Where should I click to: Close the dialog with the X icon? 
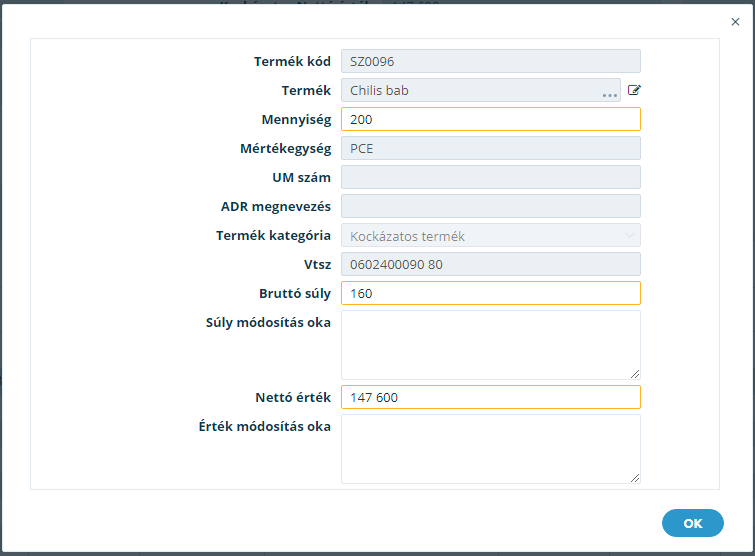(735, 22)
